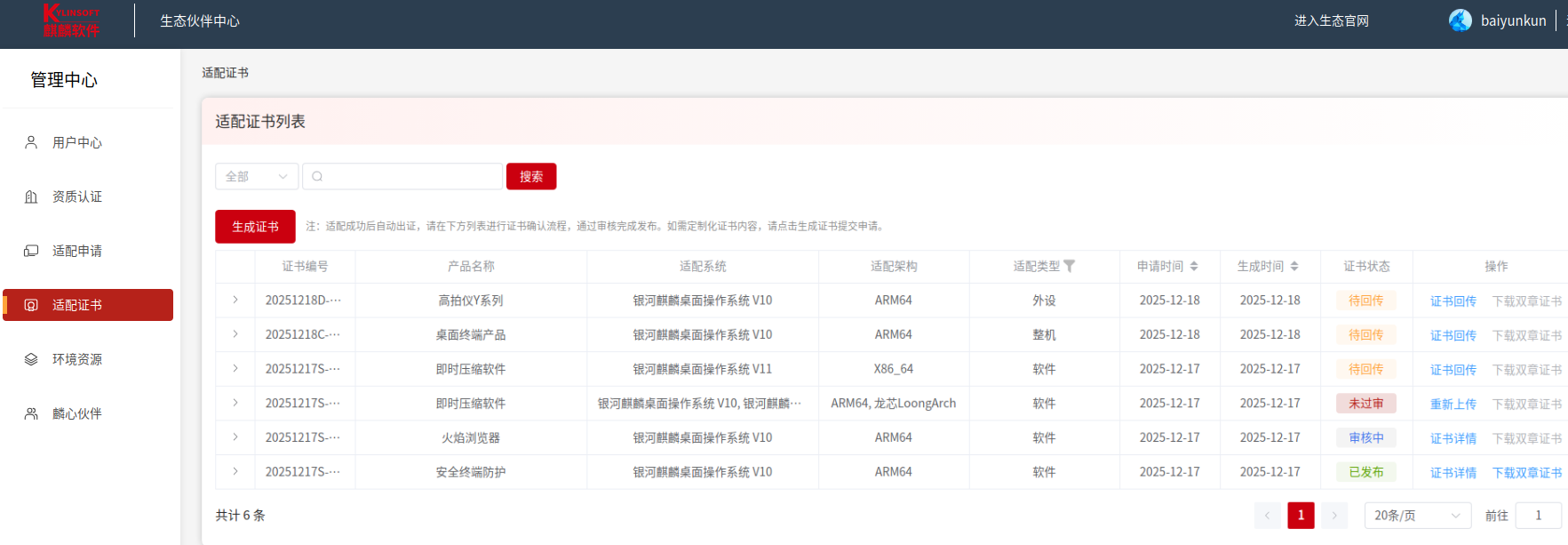Click the 资质认证 building icon in sidebar
This screenshot has width=1568, height=545.
click(31, 196)
